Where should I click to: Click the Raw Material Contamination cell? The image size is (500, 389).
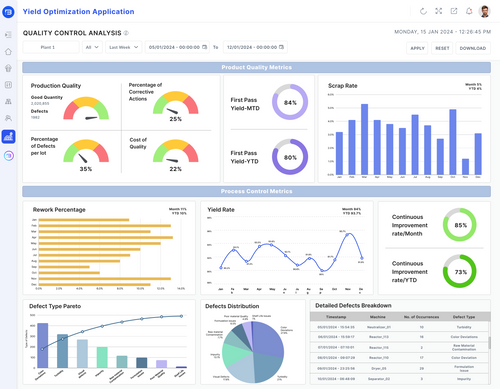pos(464,347)
